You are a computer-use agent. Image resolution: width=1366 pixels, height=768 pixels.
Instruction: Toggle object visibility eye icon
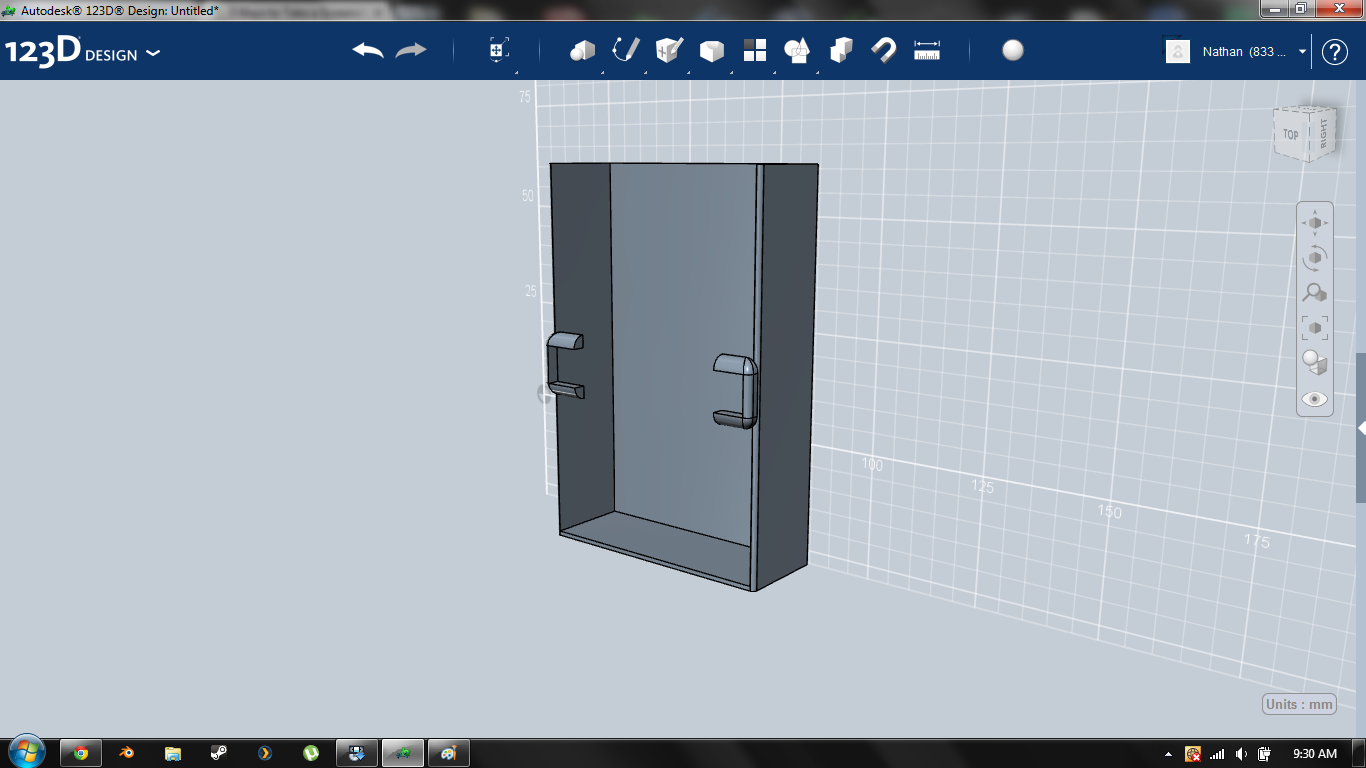coord(1315,399)
